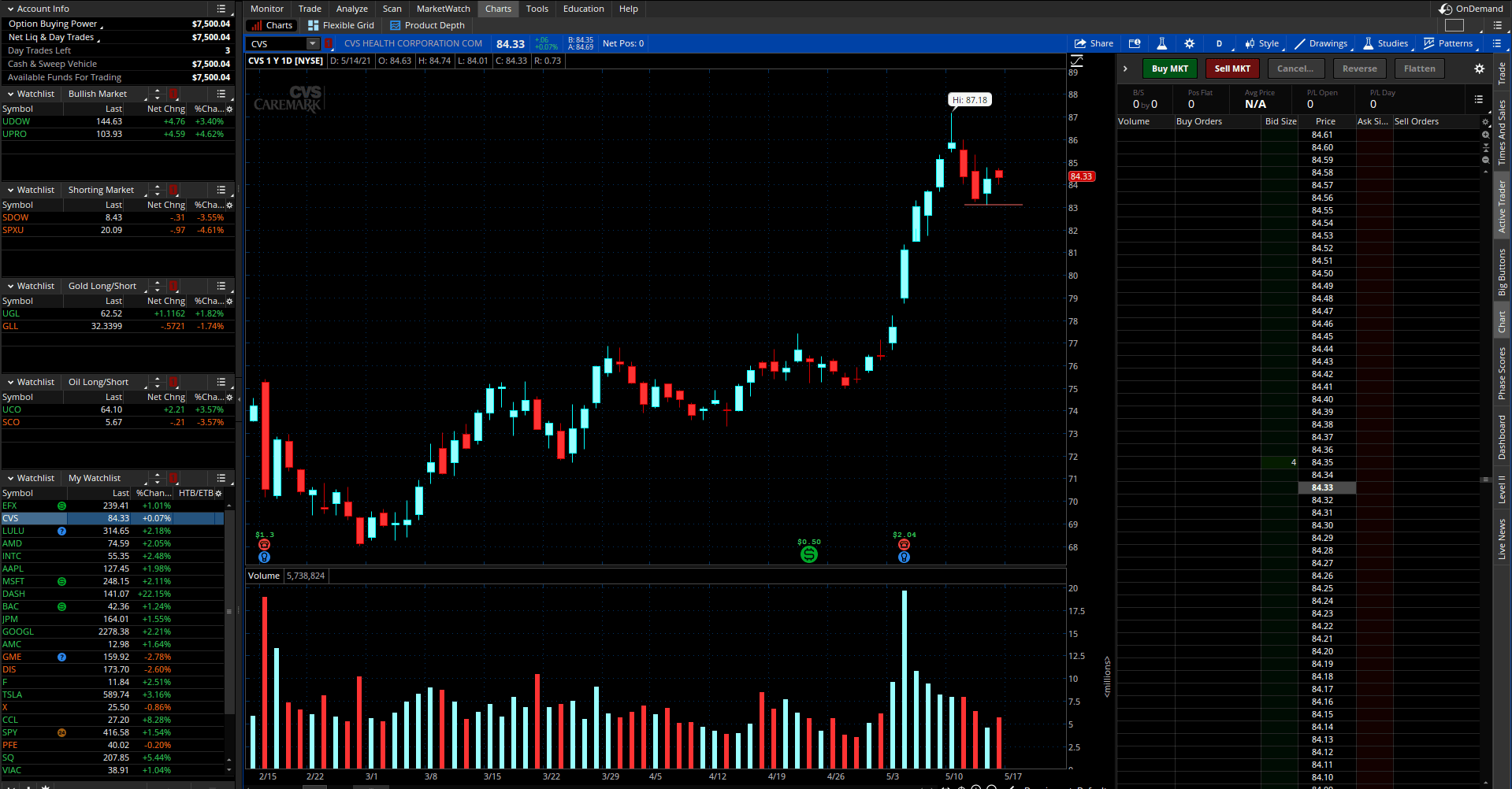Click the report icon next to Share
This screenshot has width=1512, height=789.
tap(1135, 43)
